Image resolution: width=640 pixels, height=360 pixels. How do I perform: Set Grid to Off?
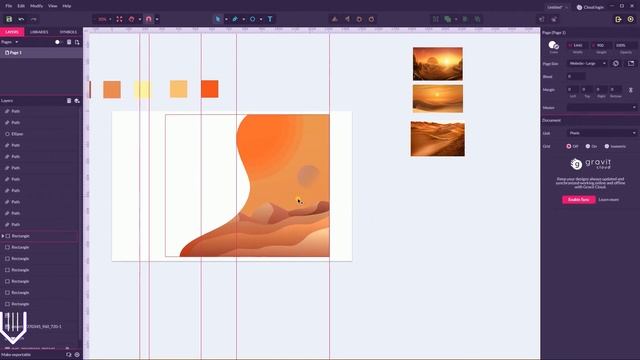coord(569,146)
